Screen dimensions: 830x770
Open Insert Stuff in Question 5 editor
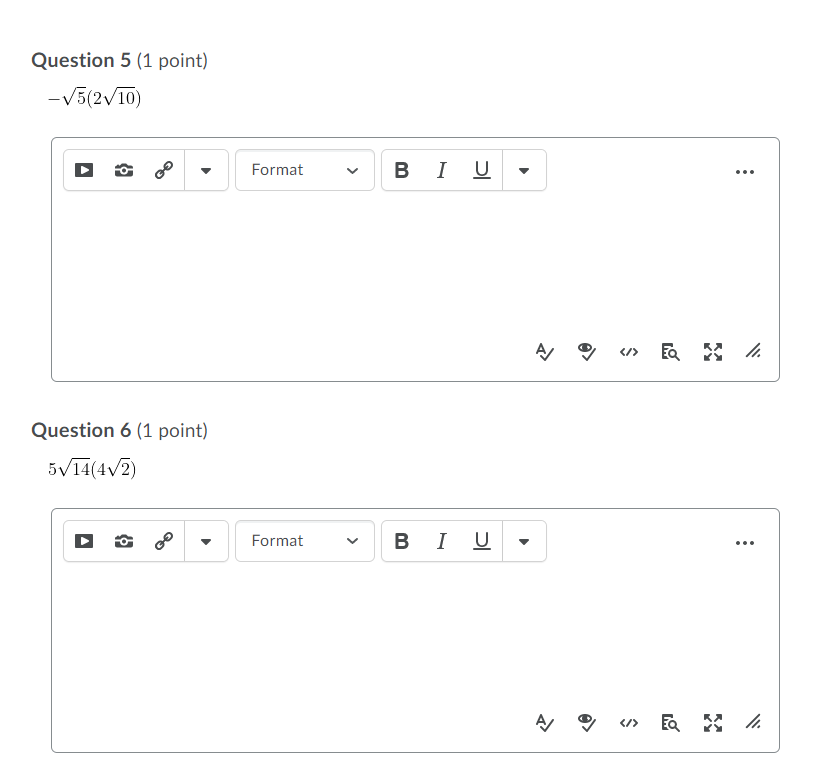[x=84, y=170]
